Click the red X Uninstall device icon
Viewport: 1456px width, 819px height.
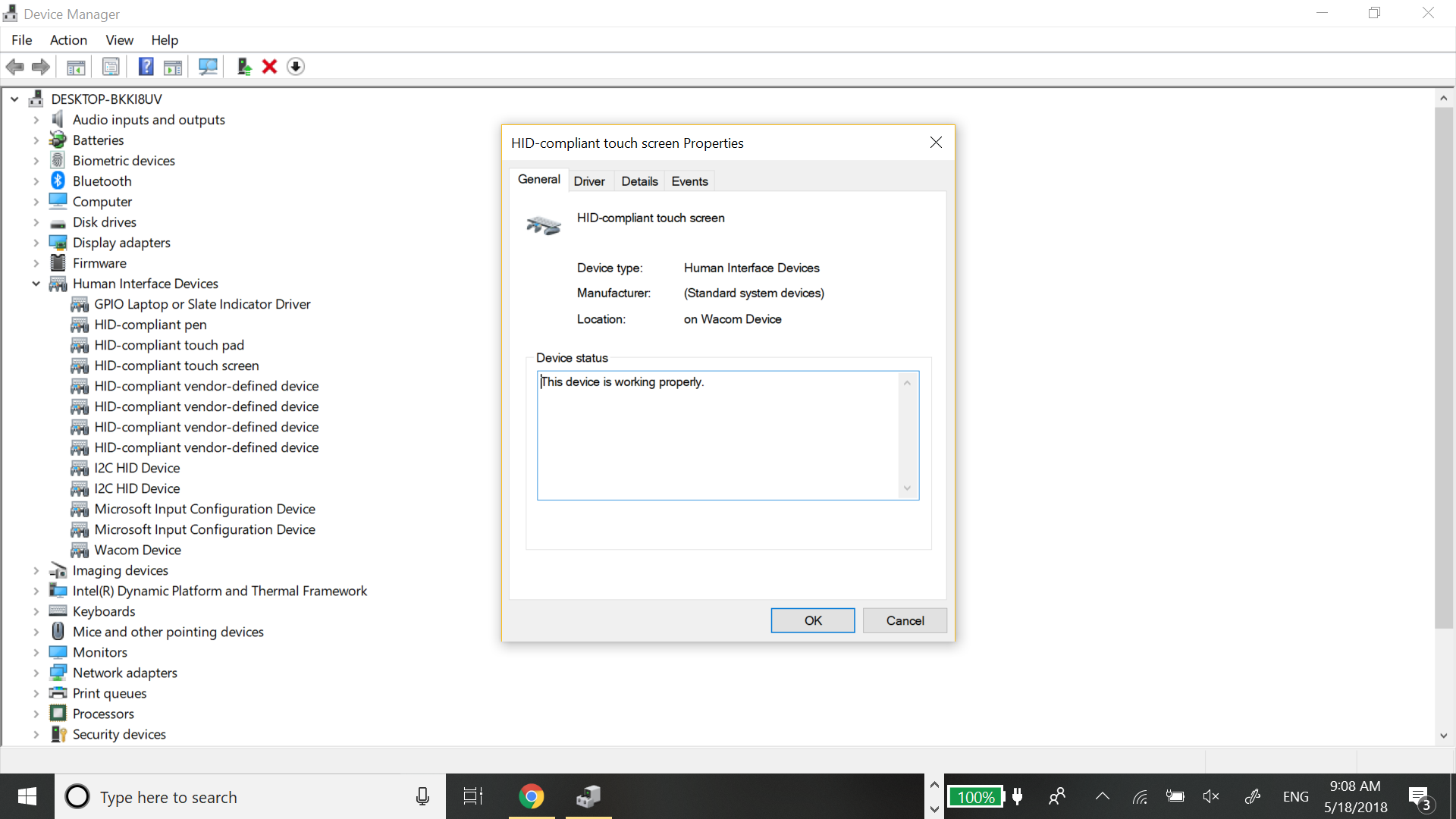click(269, 67)
